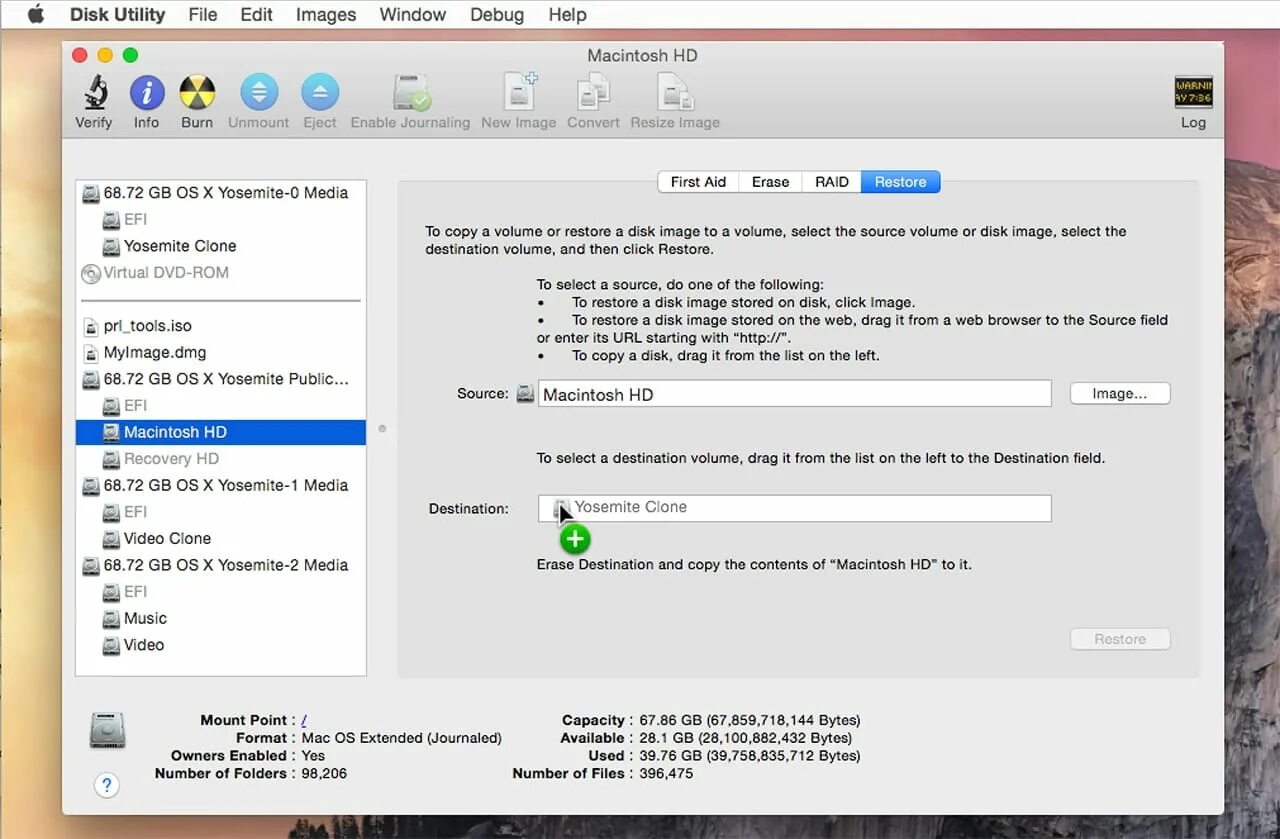Click the Unmount toolbar icon
Viewport: 1280px width, 839px height.
click(x=259, y=93)
